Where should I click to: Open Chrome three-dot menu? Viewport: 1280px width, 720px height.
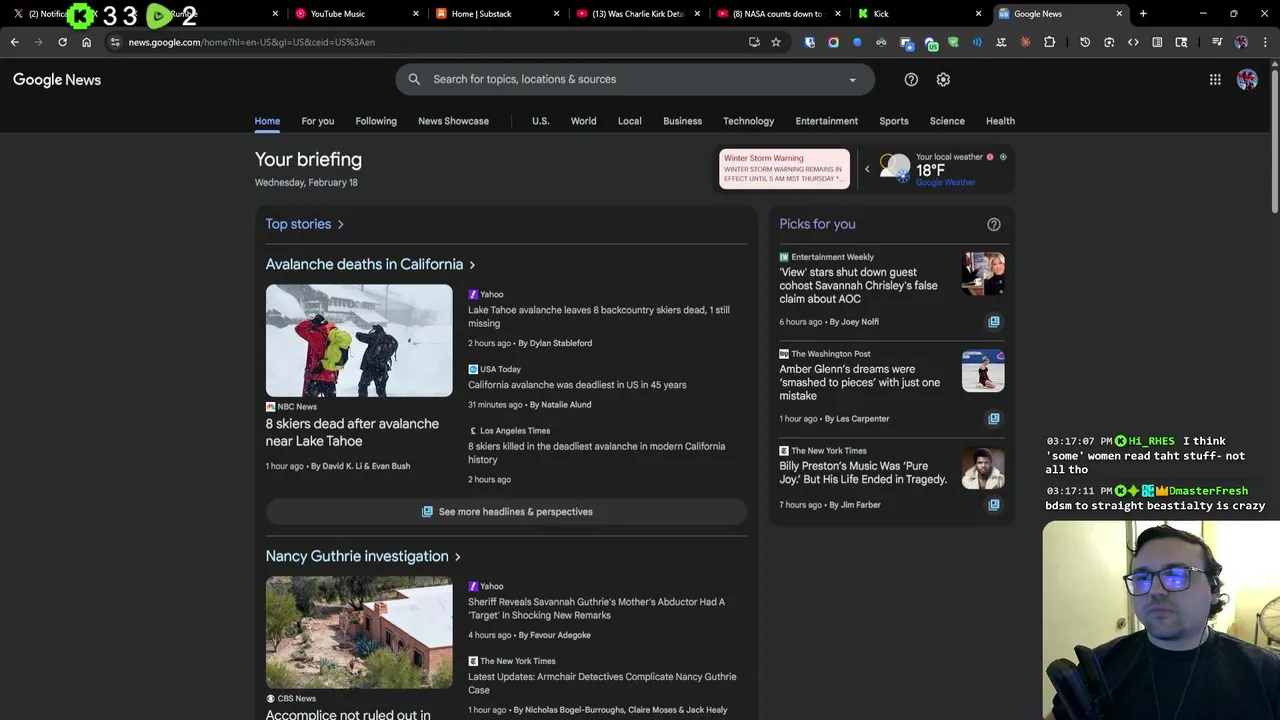(x=1265, y=42)
